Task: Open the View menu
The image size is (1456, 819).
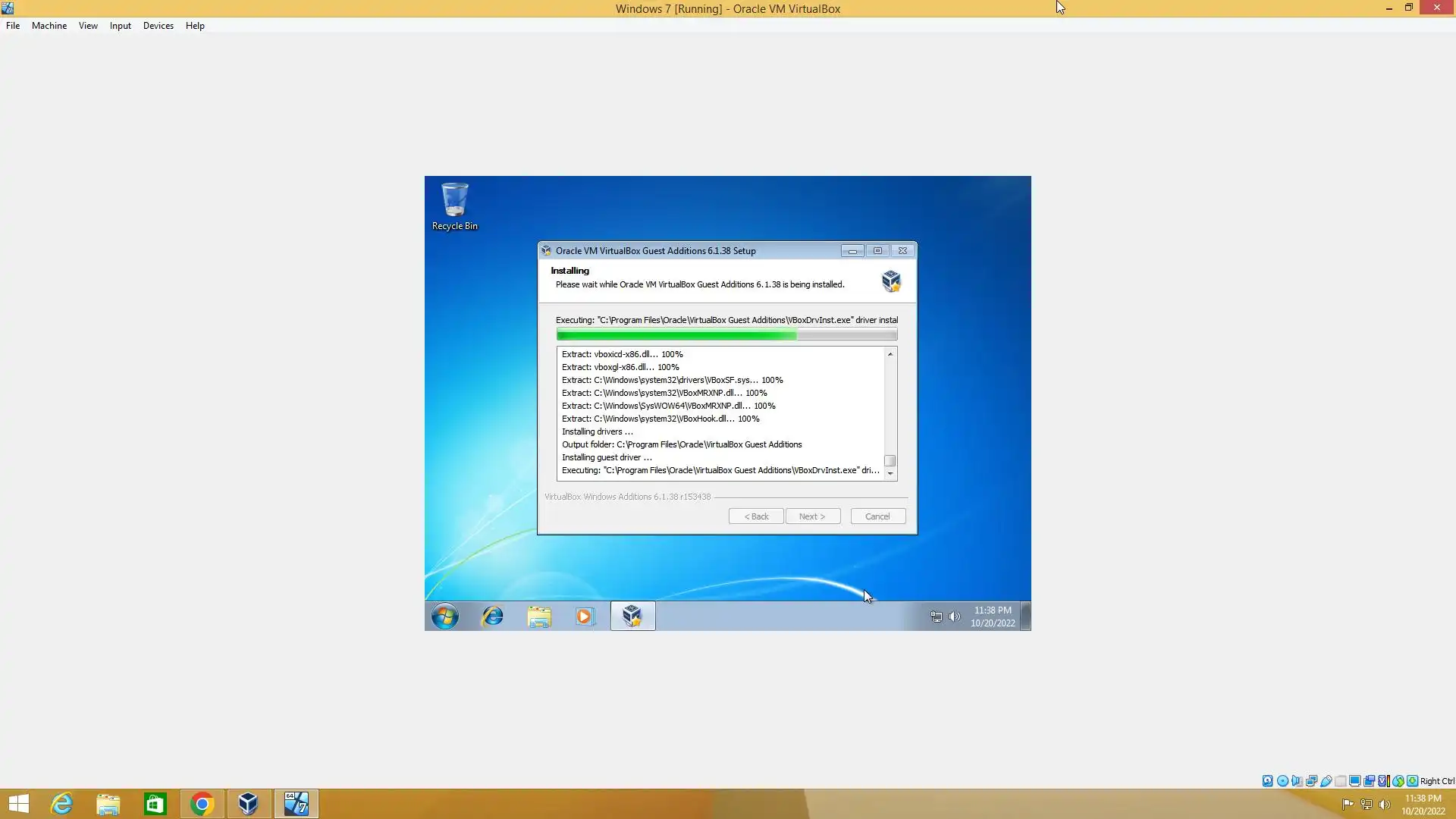Action: pos(88,26)
